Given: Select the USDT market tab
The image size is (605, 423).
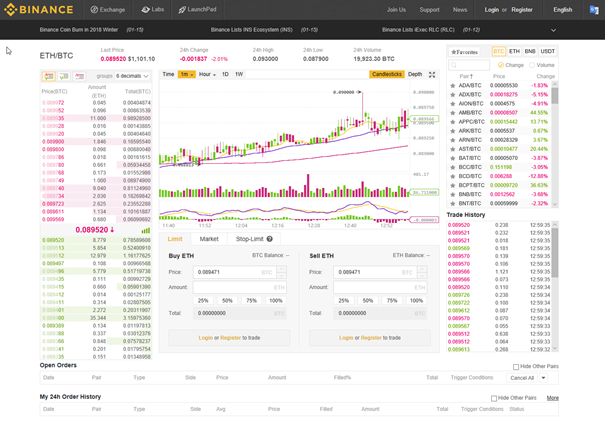Looking at the screenshot, I should [x=547, y=51].
